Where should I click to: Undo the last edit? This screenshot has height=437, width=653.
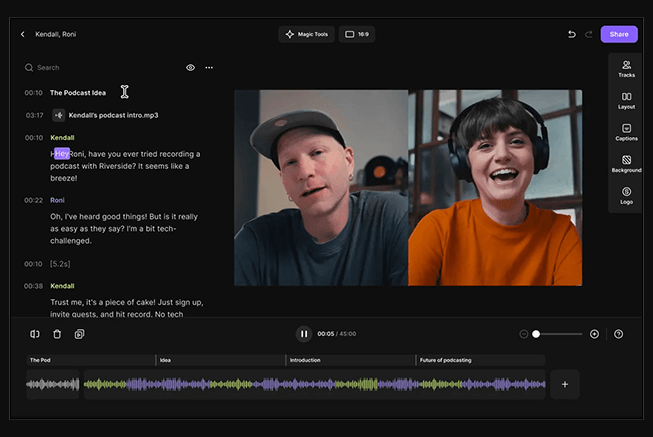click(572, 34)
